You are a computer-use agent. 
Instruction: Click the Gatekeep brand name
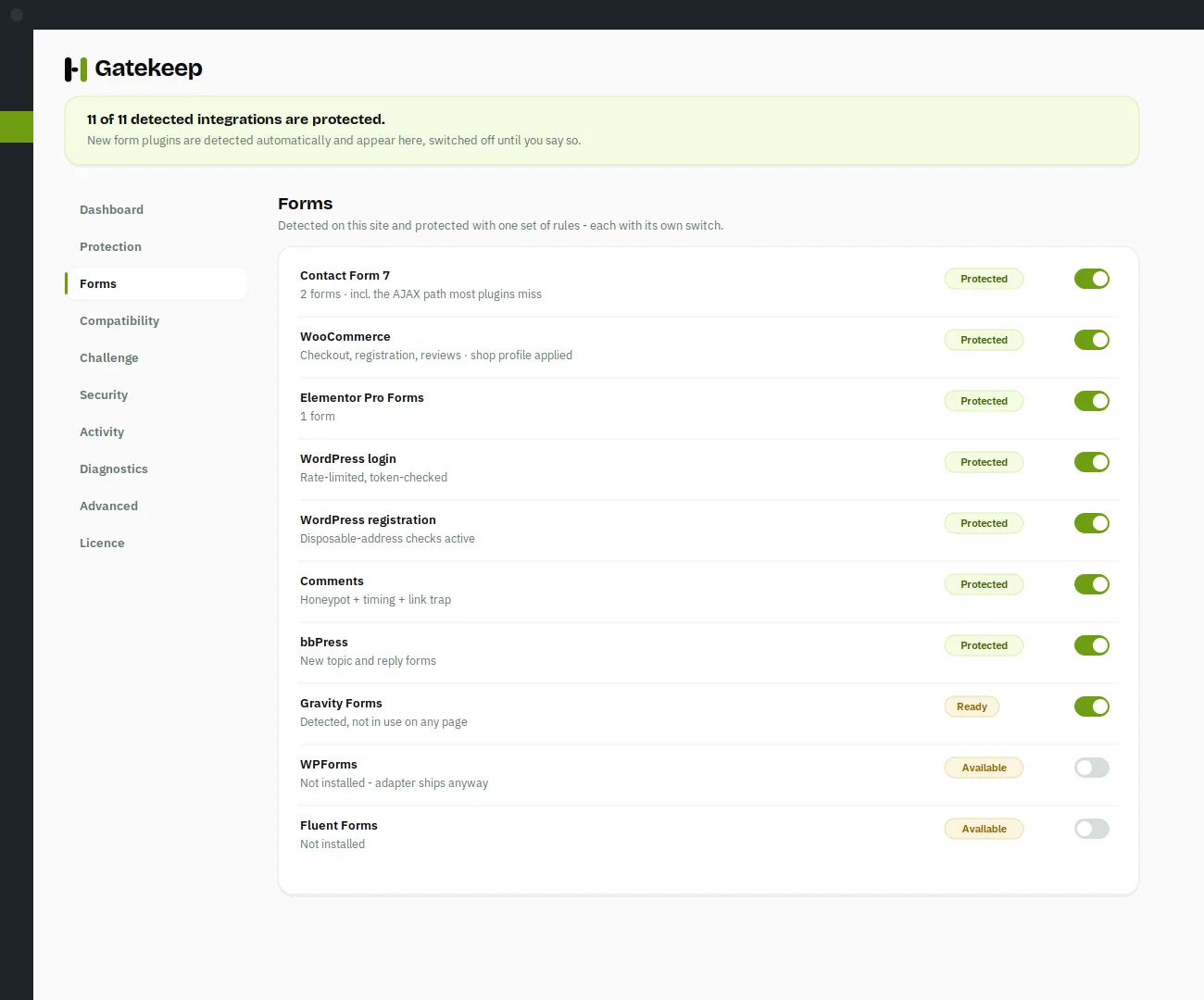coord(148,69)
